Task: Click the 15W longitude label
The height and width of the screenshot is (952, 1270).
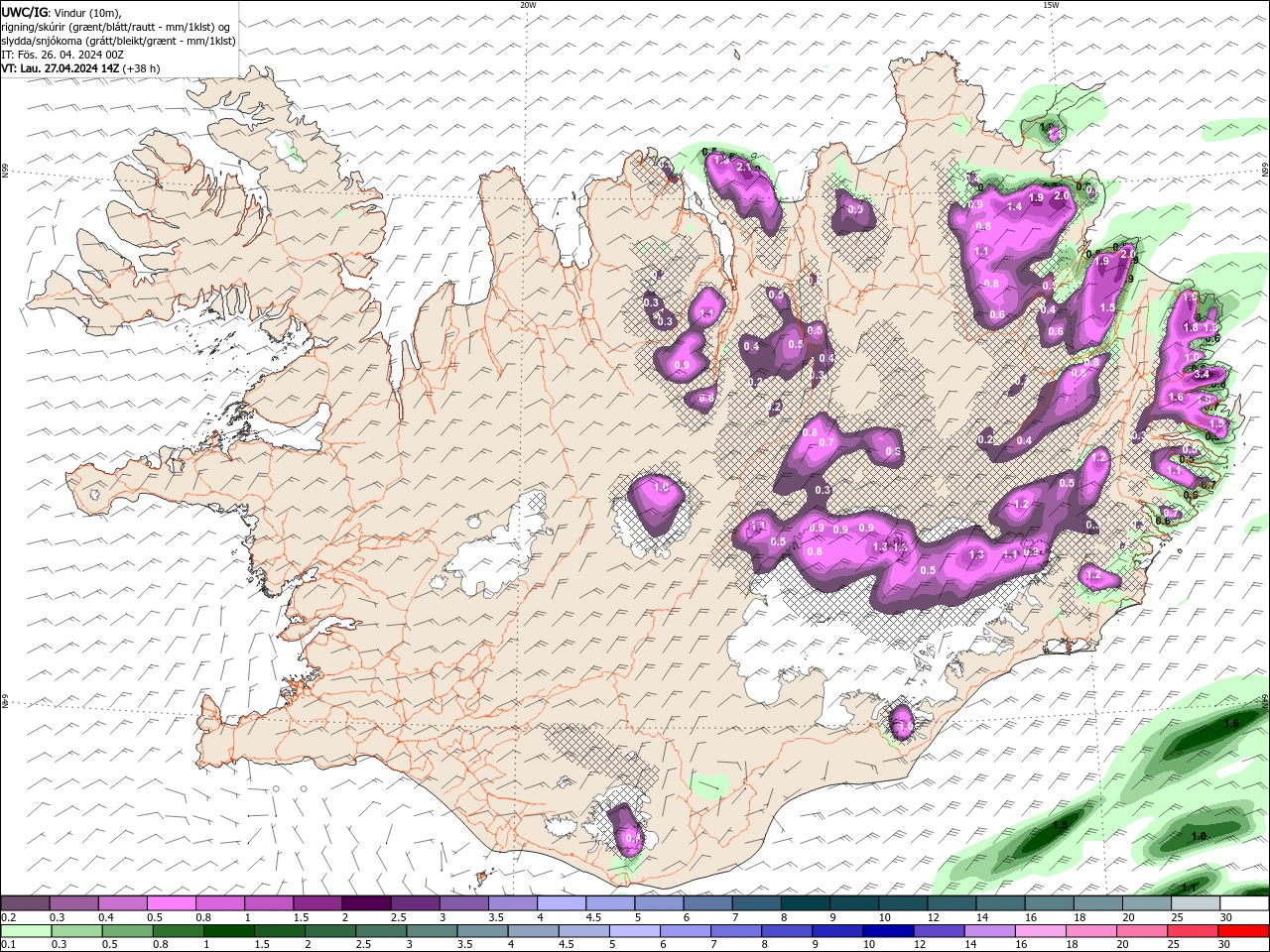Action: tap(1051, 5)
